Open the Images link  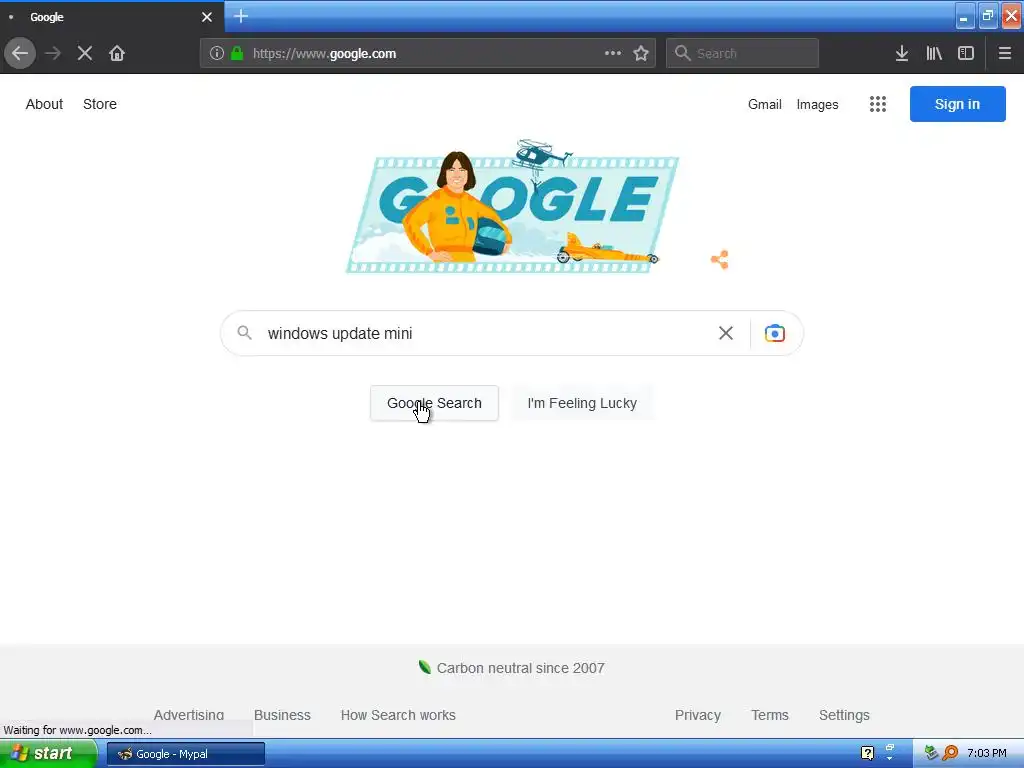817,104
